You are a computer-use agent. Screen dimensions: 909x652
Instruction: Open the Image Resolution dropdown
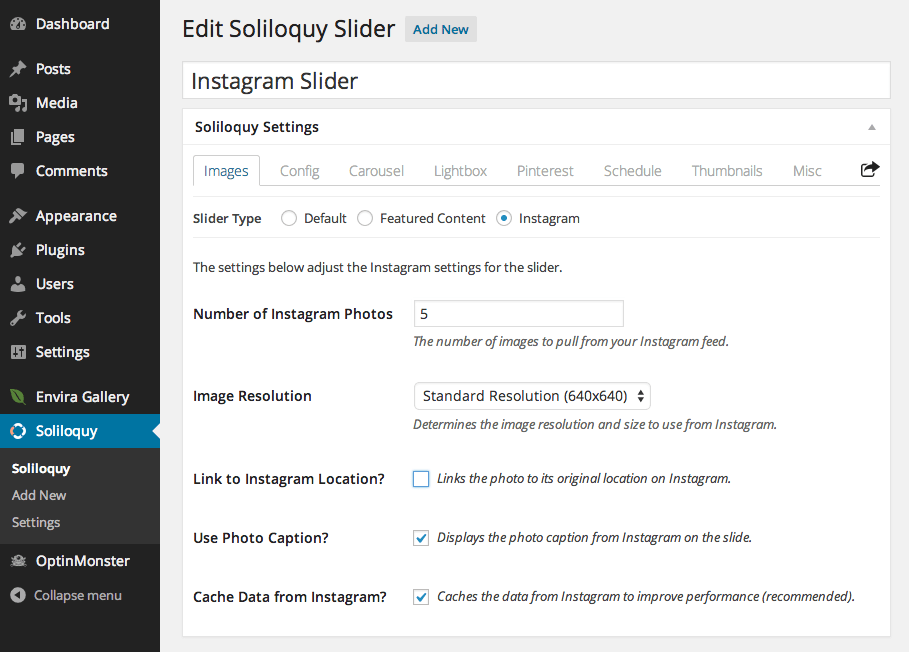[532, 396]
